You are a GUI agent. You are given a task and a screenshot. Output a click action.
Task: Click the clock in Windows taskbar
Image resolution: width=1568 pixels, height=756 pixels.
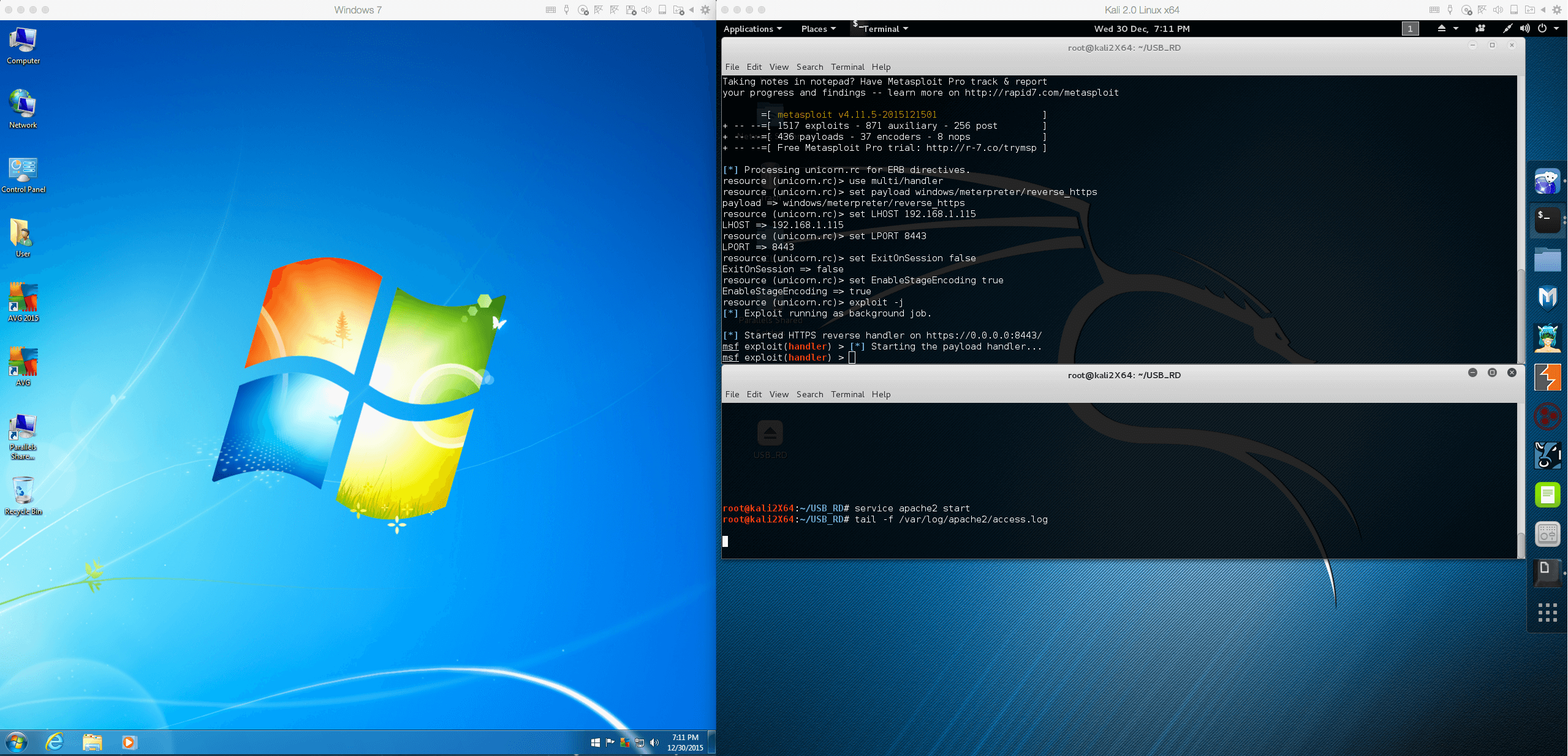click(685, 743)
